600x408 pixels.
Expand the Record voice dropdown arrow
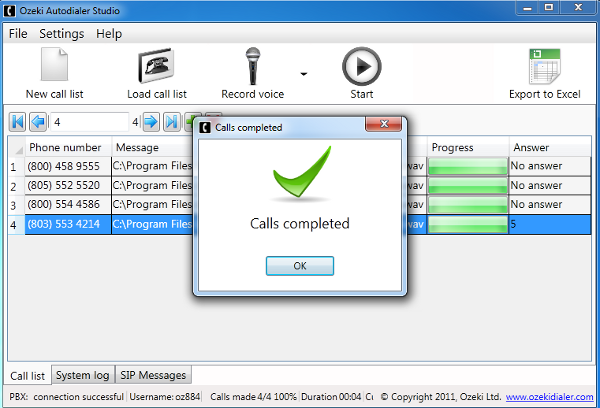pyautogui.click(x=303, y=74)
